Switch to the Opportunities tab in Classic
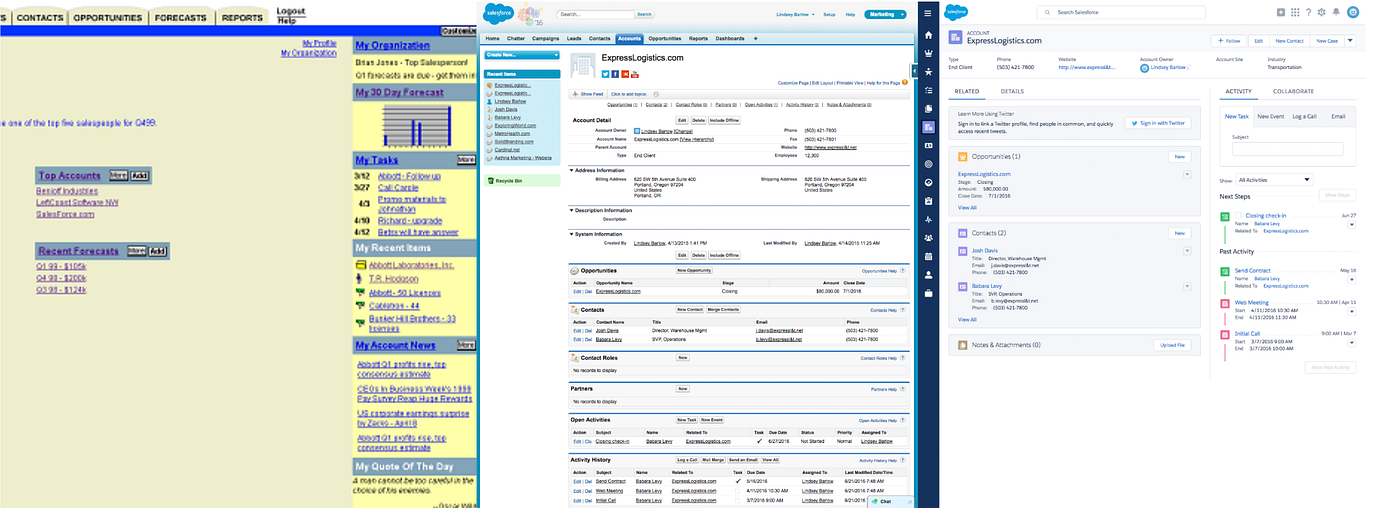Image resolution: width=1400 pixels, height=508 pixels. pyautogui.click(x=665, y=38)
